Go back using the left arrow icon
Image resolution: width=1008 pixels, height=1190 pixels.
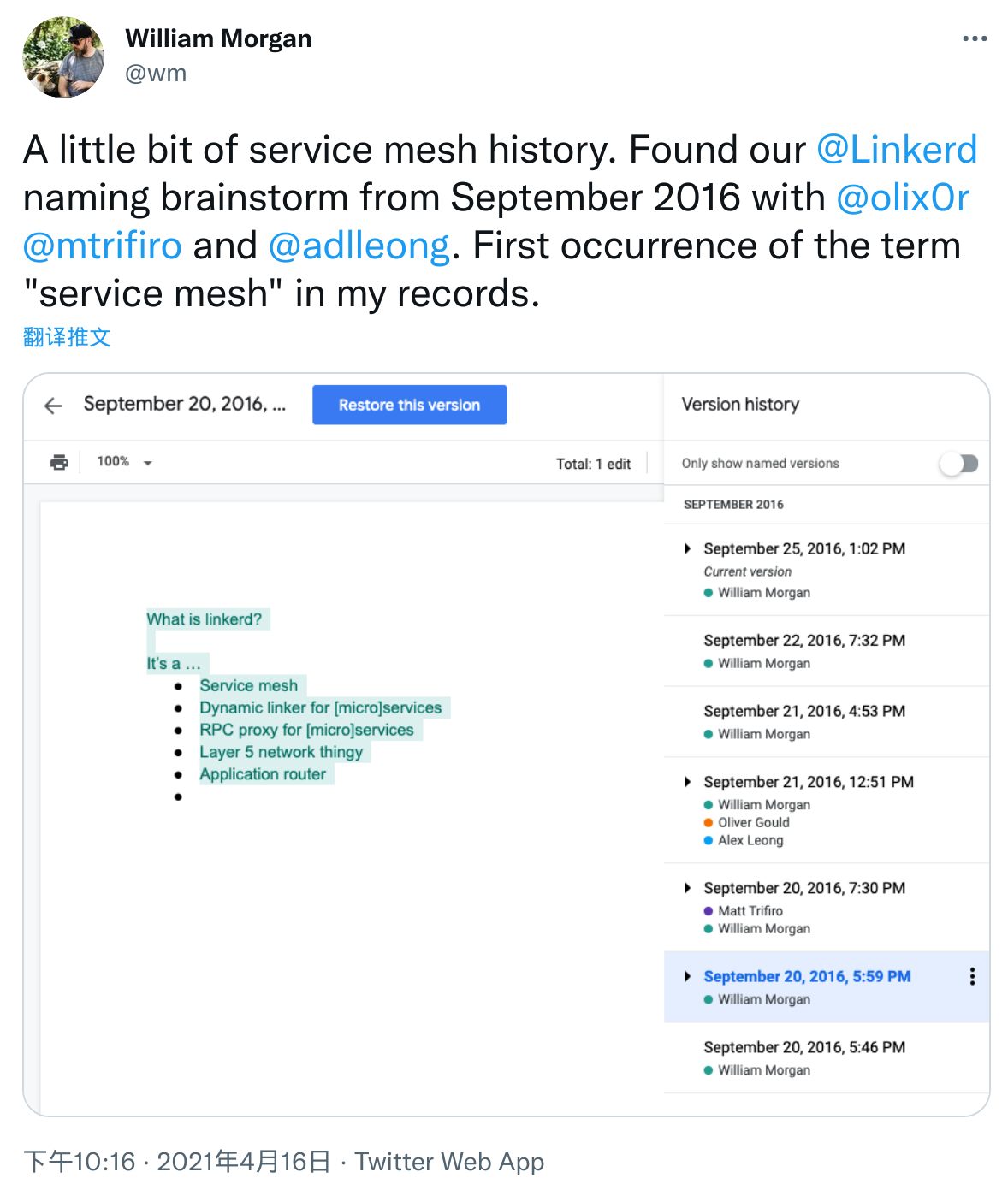click(x=53, y=406)
